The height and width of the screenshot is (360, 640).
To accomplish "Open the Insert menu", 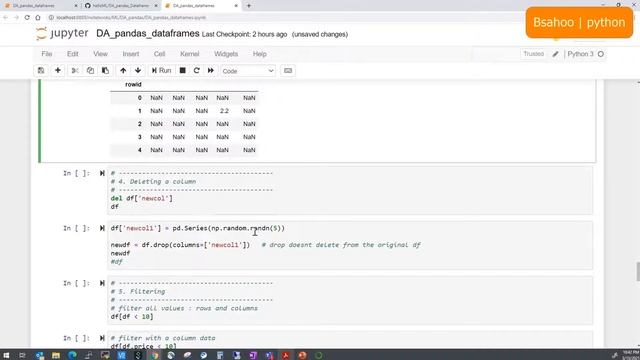I will pyautogui.click(x=131, y=54).
